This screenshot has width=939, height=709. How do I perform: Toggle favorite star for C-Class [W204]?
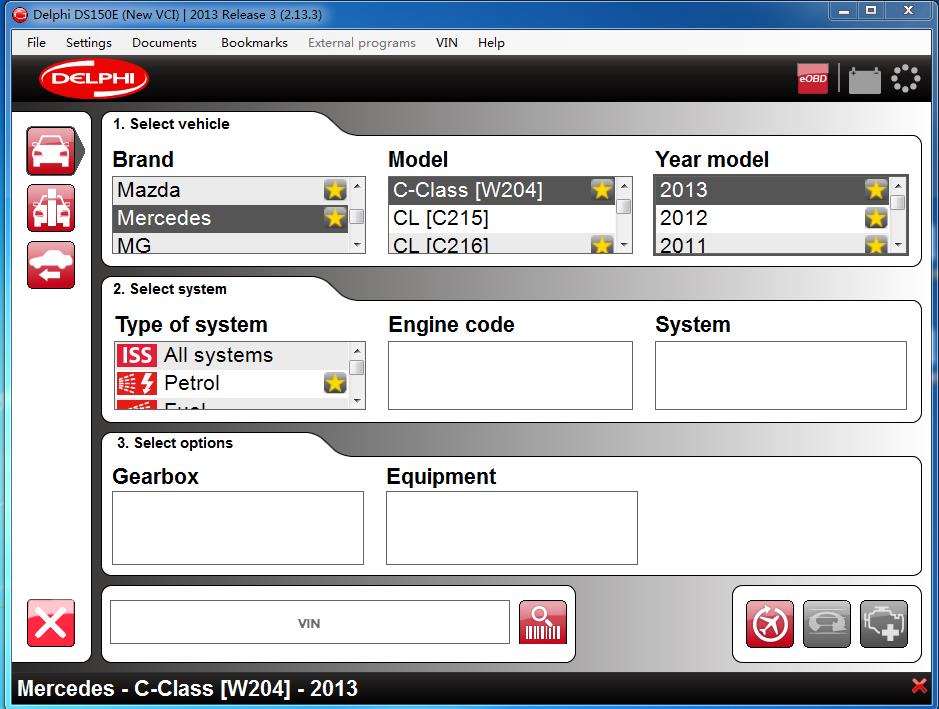pos(602,189)
